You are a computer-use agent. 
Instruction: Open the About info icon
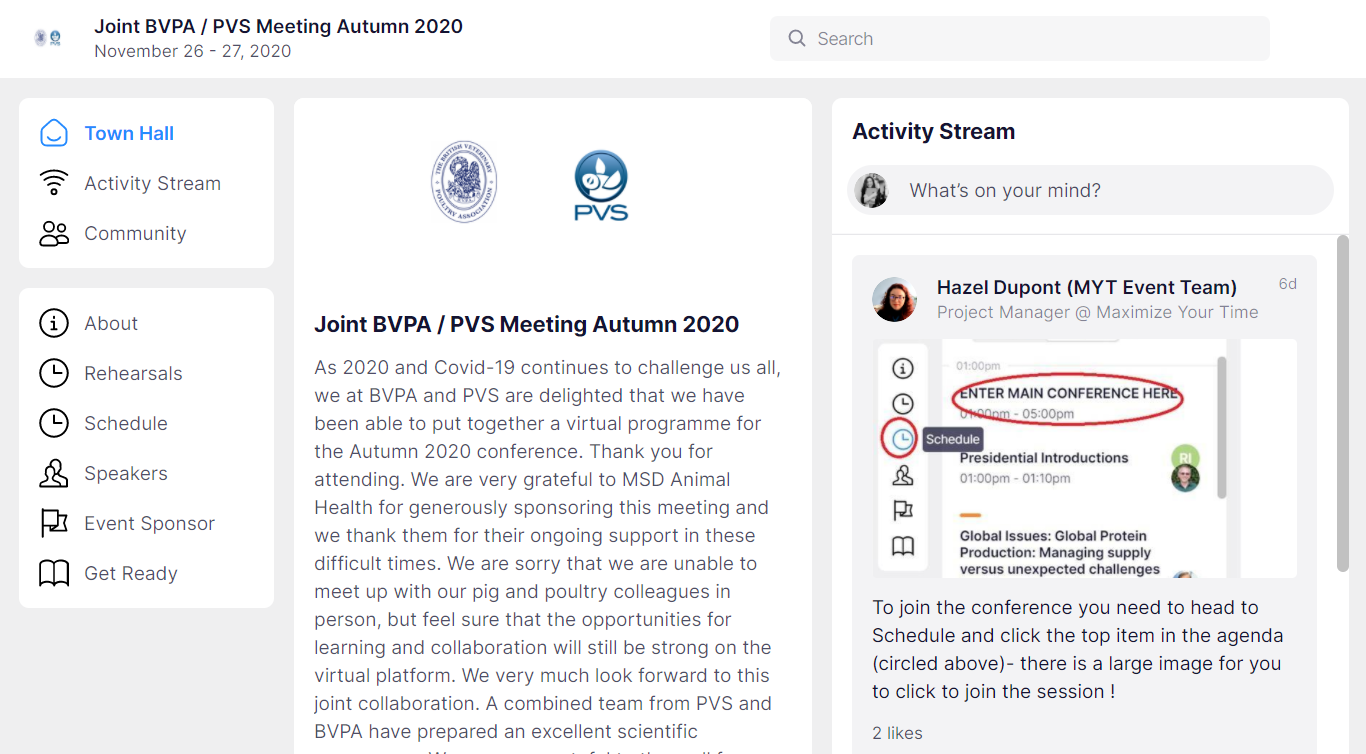[53, 322]
